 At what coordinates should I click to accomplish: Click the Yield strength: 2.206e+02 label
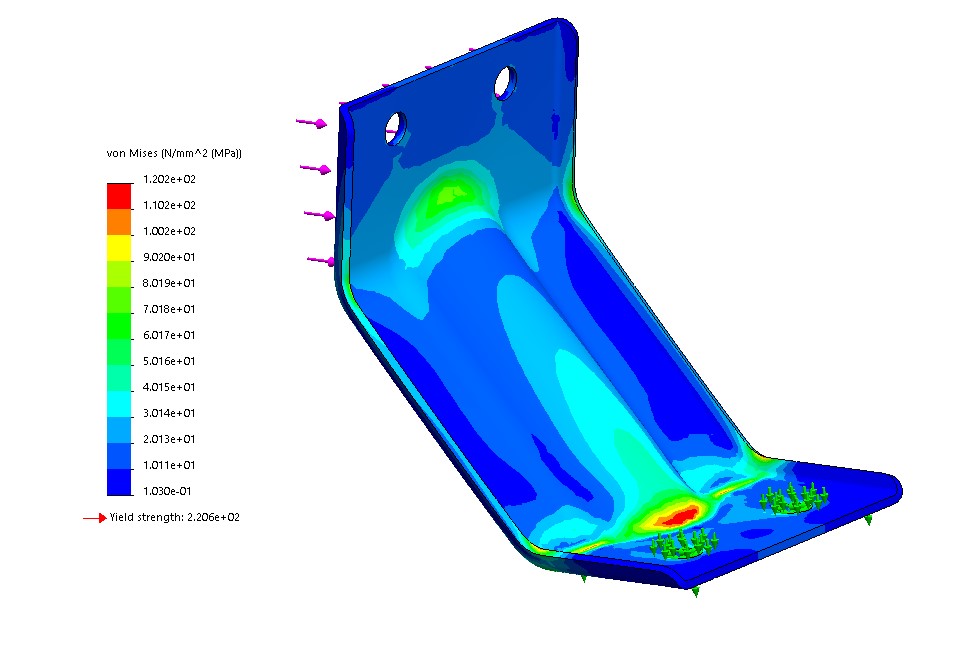pyautogui.click(x=175, y=517)
